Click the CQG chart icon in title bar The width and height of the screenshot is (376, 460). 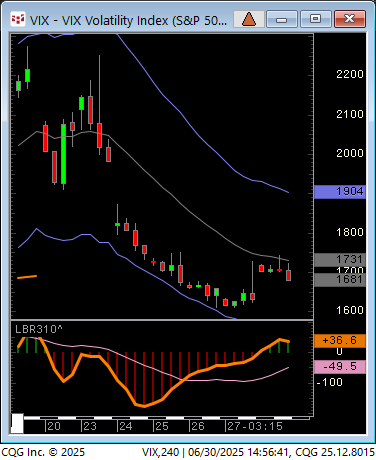click(18, 20)
